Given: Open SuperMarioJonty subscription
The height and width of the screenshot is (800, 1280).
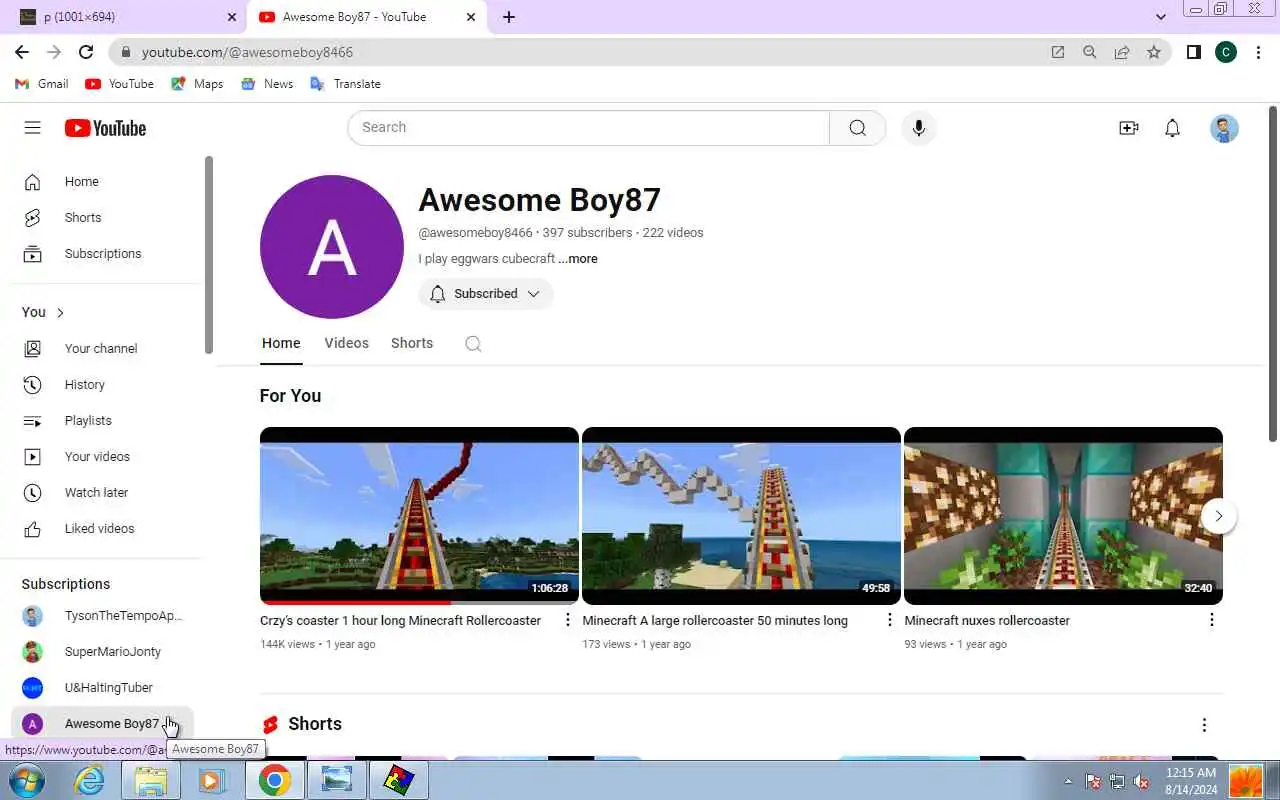Looking at the screenshot, I should (x=103, y=652).
